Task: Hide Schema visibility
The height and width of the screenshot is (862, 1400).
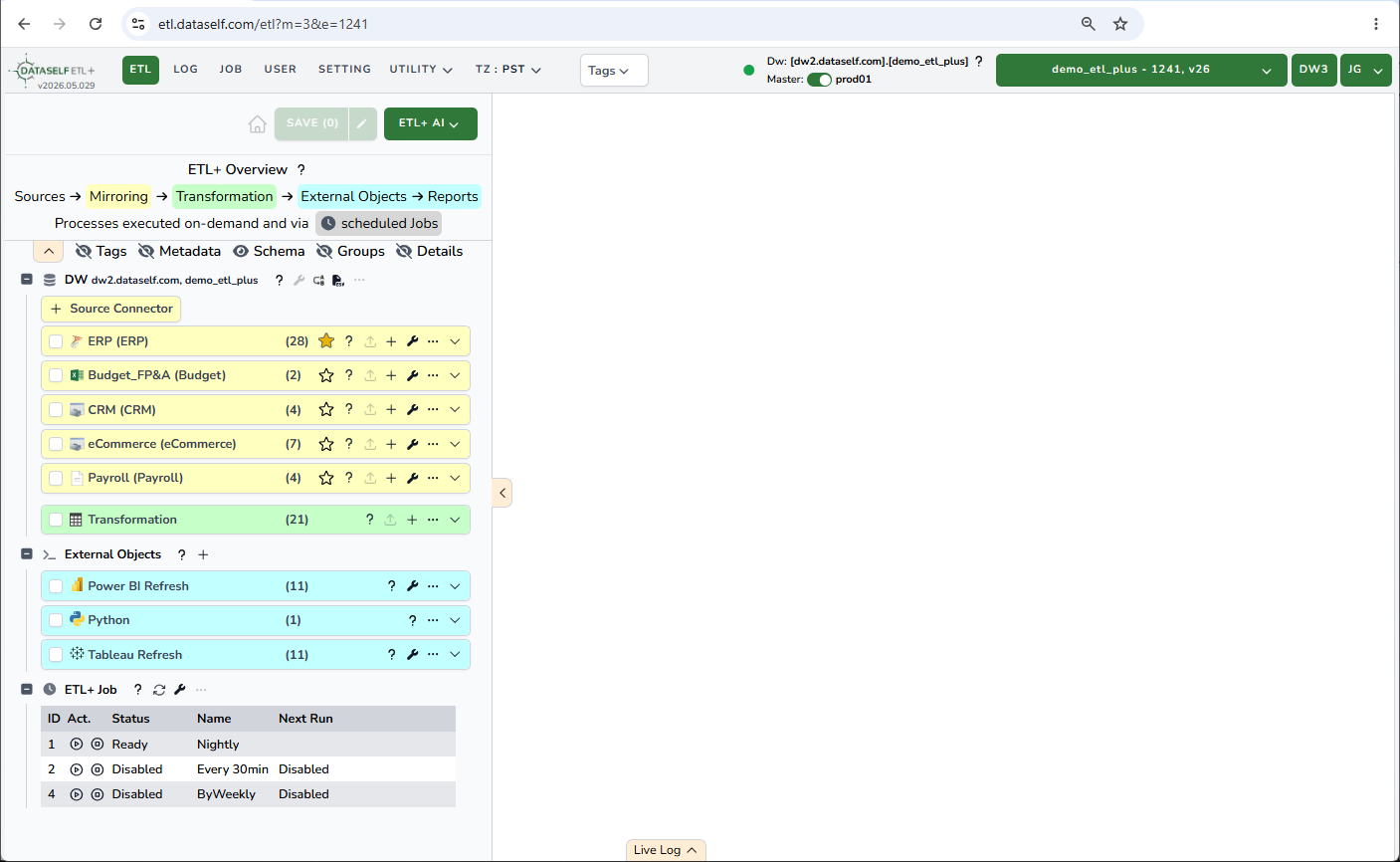Action: pyautogui.click(x=269, y=252)
